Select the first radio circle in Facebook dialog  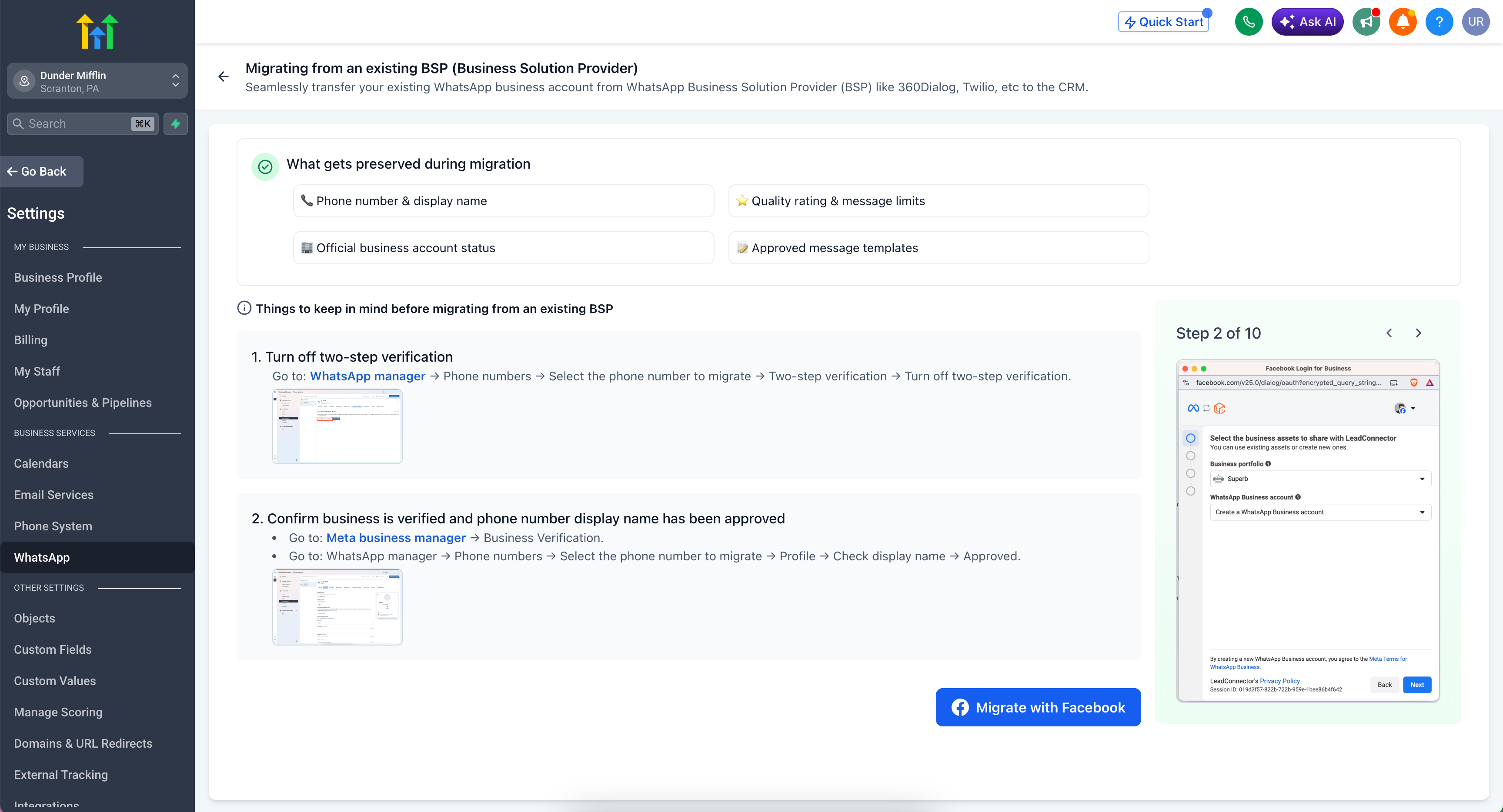[1190, 438]
